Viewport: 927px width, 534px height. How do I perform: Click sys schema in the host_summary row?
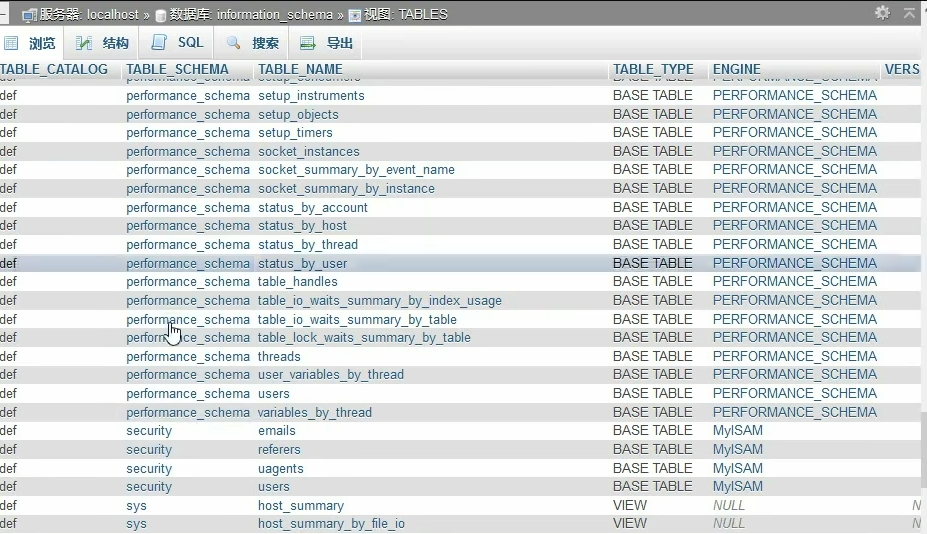point(136,506)
